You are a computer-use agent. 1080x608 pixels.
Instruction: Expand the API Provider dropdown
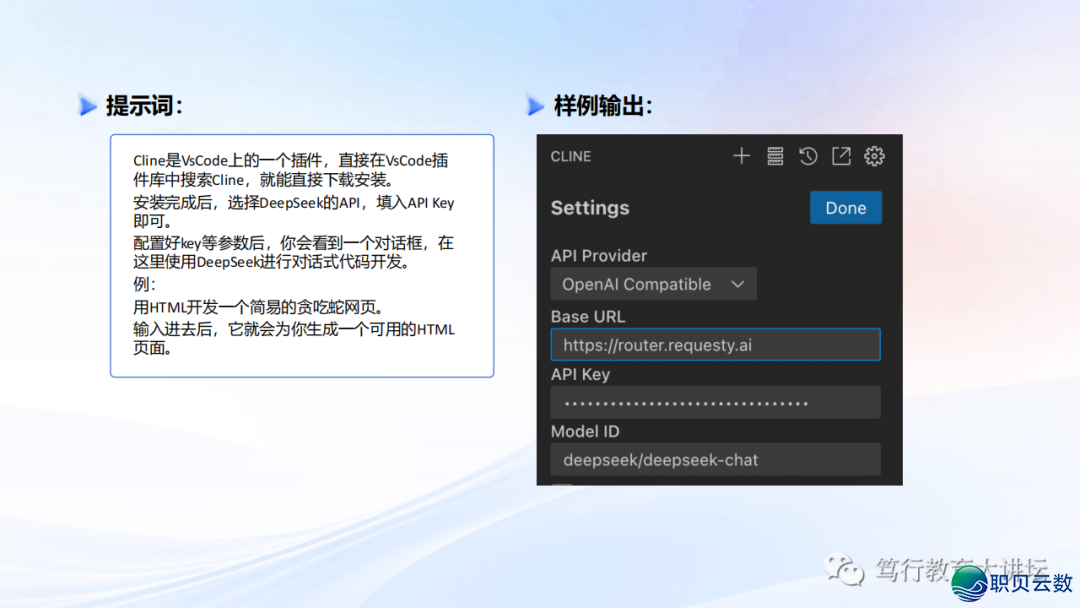(653, 284)
